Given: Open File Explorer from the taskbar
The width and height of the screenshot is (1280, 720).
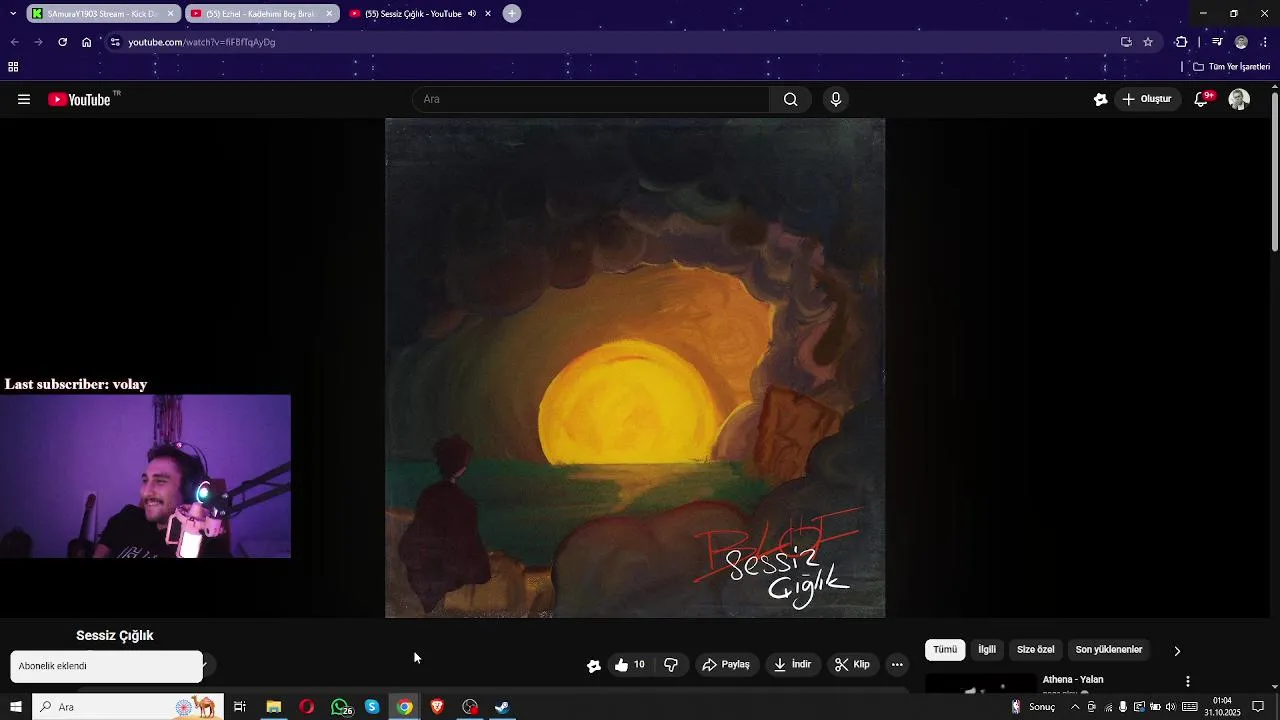Looking at the screenshot, I should click(x=273, y=707).
